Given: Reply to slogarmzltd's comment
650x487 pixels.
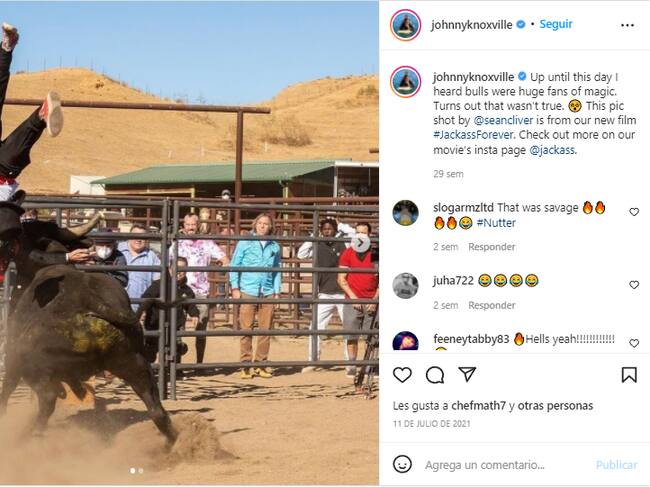Looking at the screenshot, I should [x=492, y=247].
